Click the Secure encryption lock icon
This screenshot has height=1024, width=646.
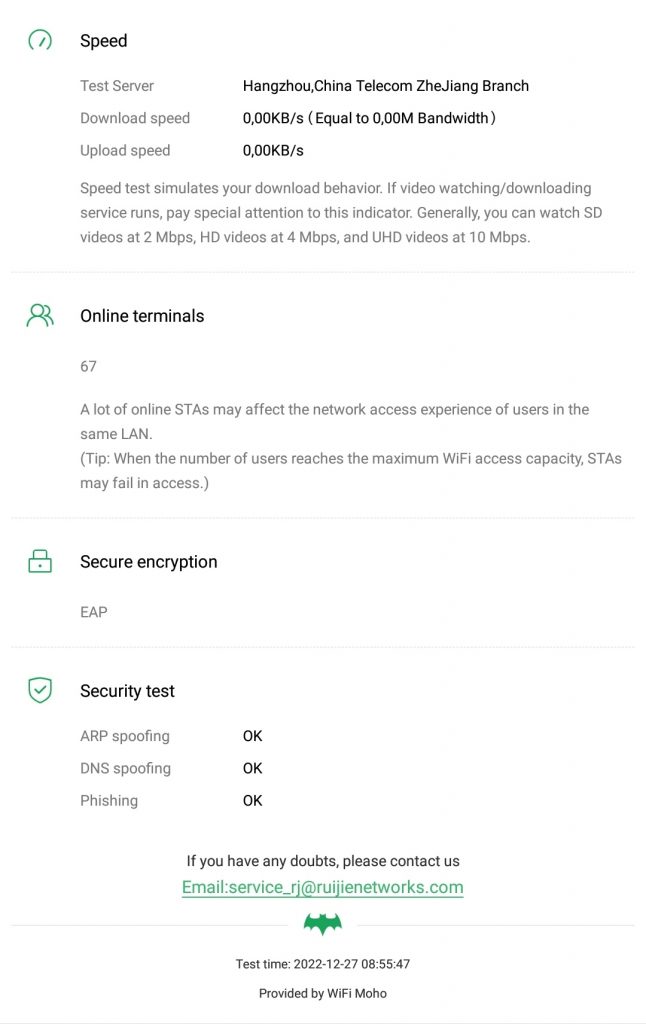tap(40, 562)
